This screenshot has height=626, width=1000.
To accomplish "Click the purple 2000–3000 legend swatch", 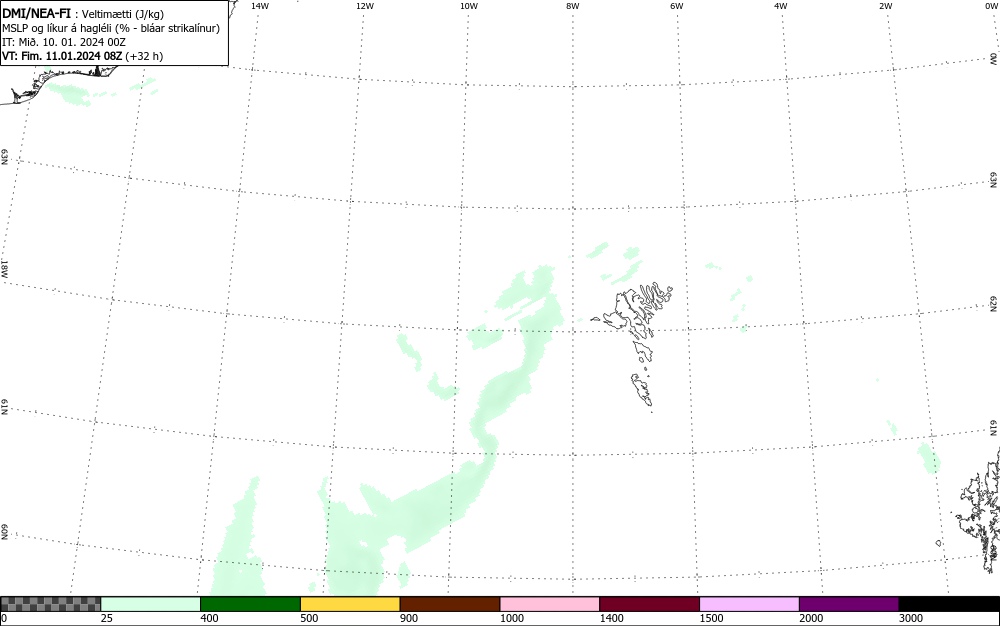I will tap(849, 604).
